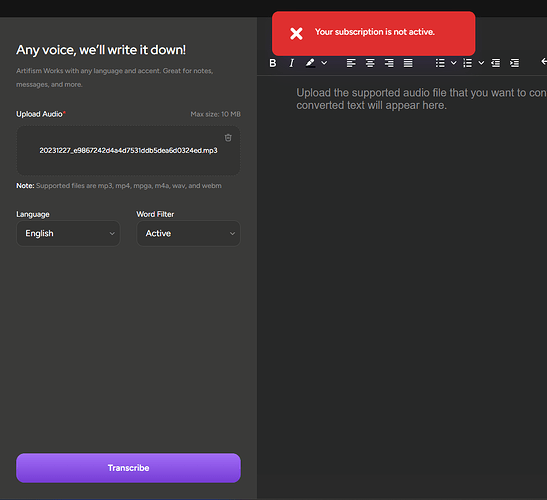547x500 pixels.
Task: Delete the uploaded mp3 file
Action: 228,138
